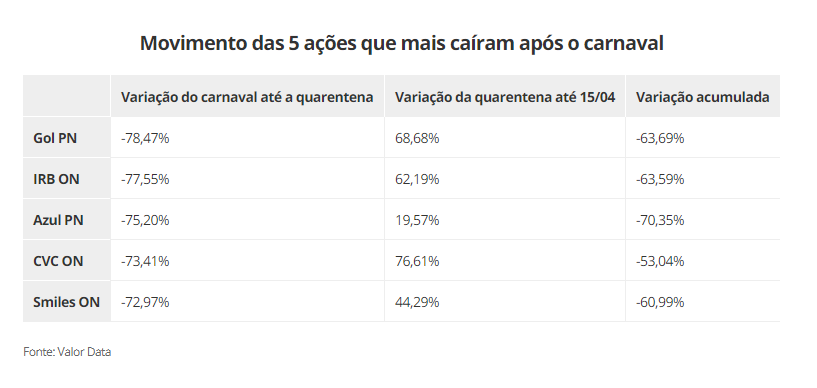Click the table title about carnaval stocks
The width and height of the screenshot is (817, 388).
point(401,43)
